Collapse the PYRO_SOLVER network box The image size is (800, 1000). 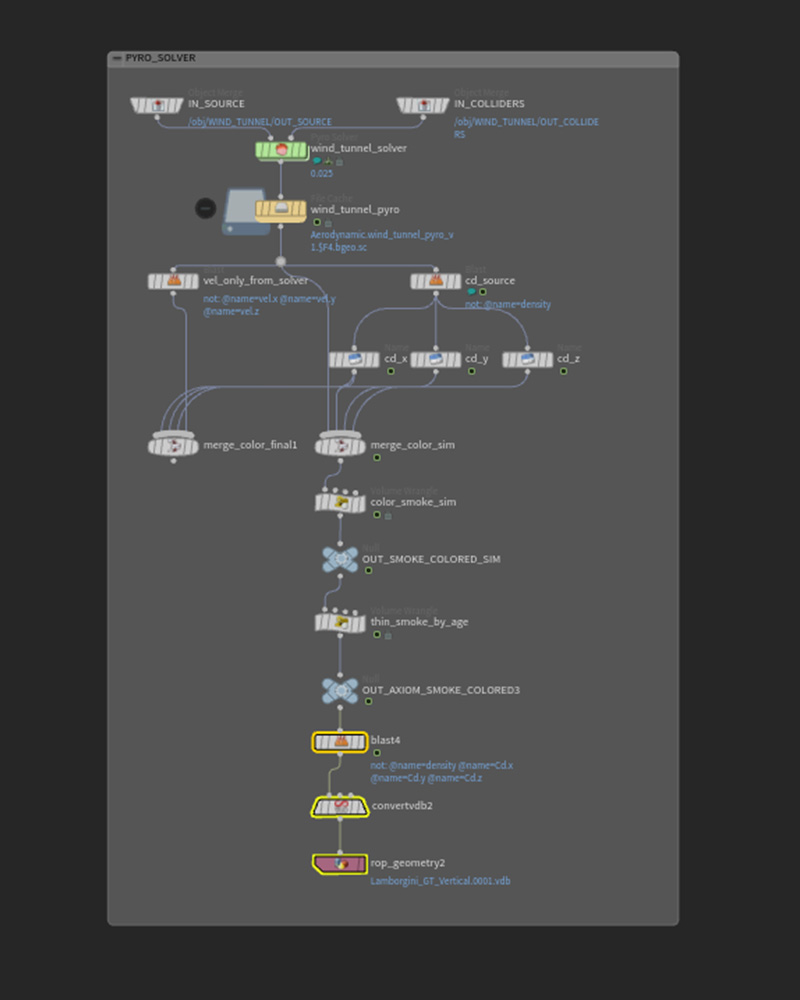coord(116,58)
